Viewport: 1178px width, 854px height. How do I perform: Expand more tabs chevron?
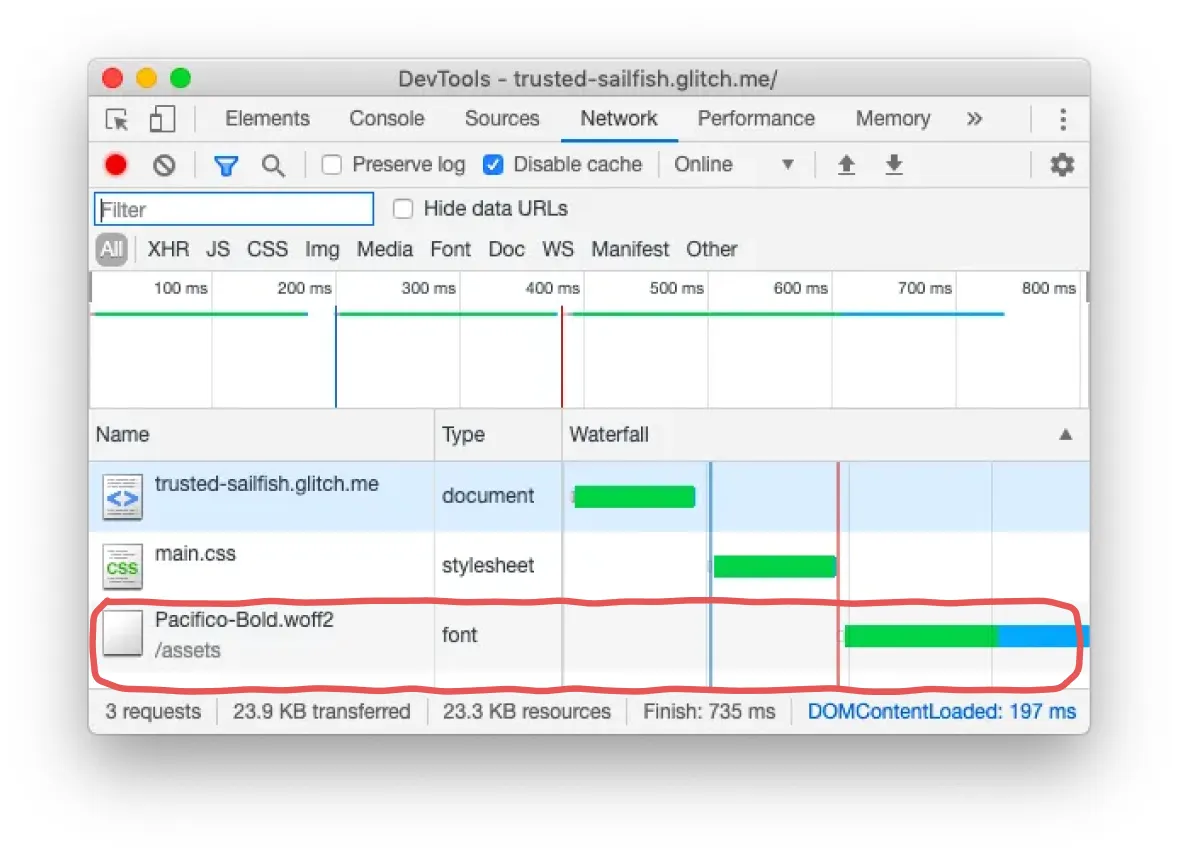click(x=974, y=119)
